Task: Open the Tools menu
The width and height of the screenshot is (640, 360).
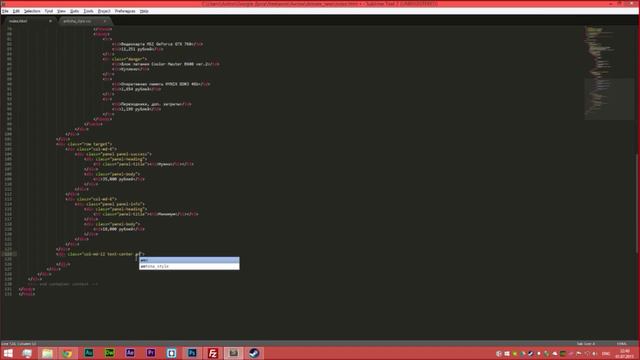Action: coord(88,11)
